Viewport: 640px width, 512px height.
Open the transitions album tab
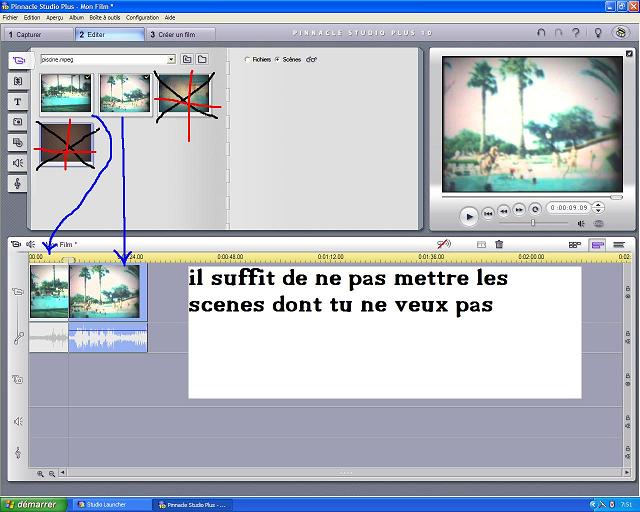click(x=18, y=81)
